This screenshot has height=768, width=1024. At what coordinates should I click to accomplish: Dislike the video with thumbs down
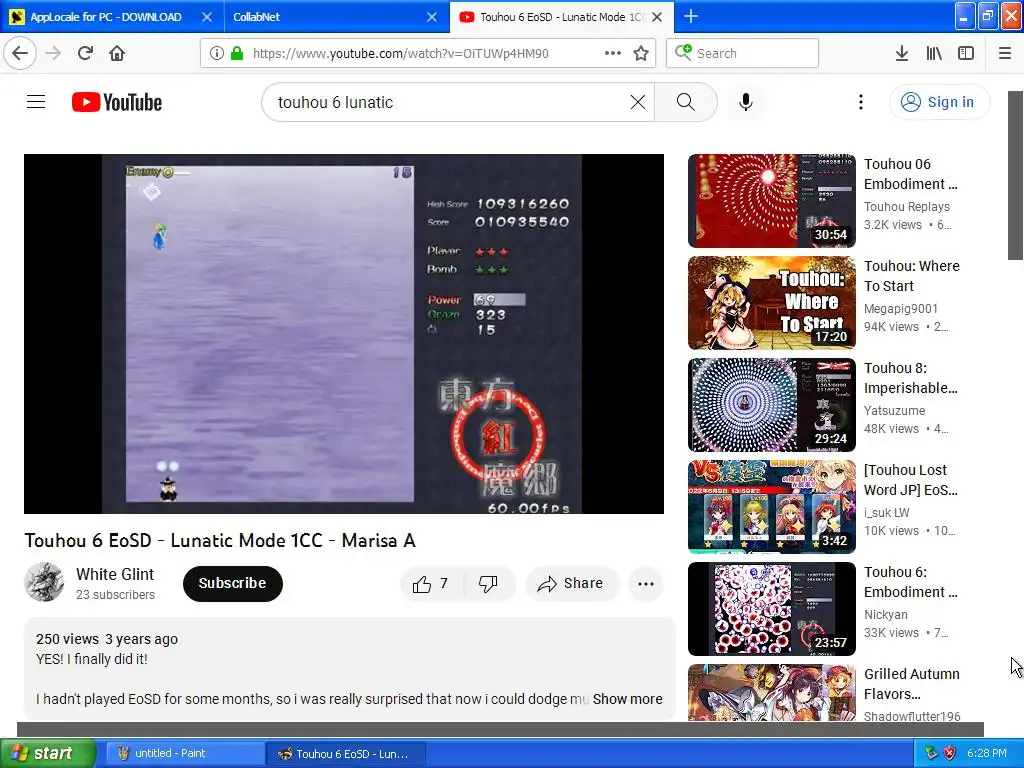(488, 583)
